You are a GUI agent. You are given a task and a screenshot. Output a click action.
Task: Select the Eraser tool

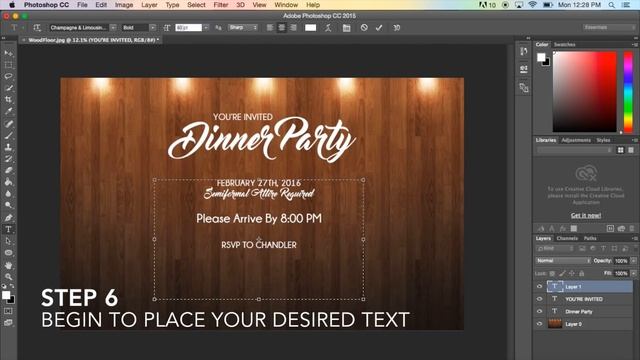click(8, 170)
